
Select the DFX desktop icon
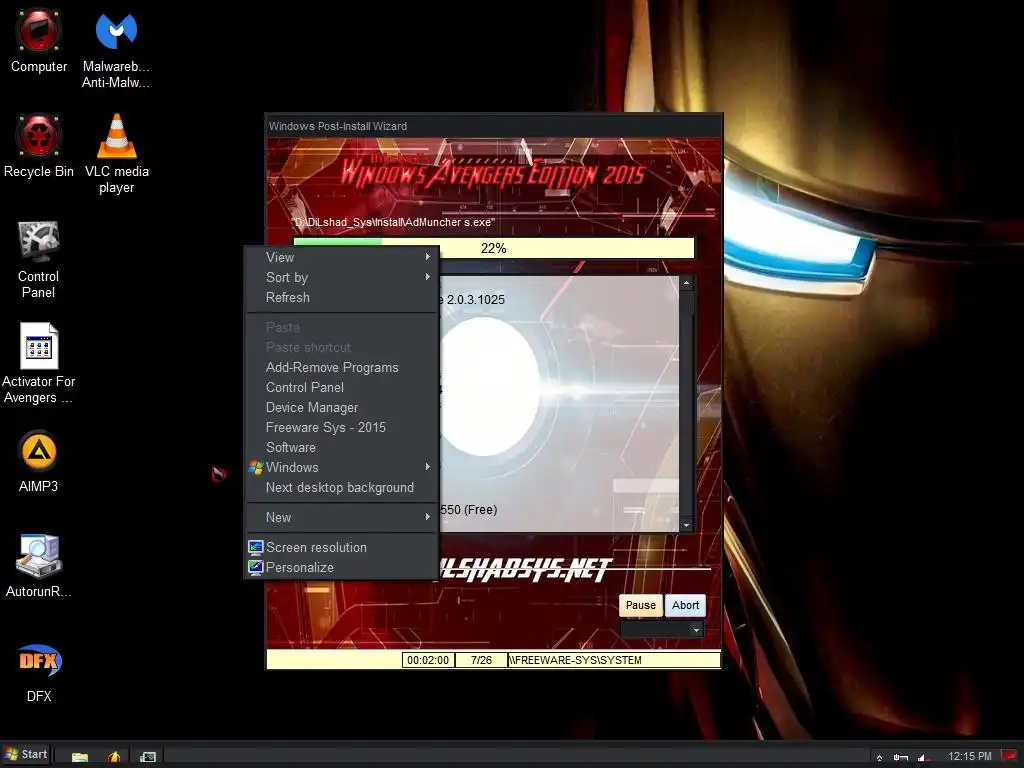39,671
